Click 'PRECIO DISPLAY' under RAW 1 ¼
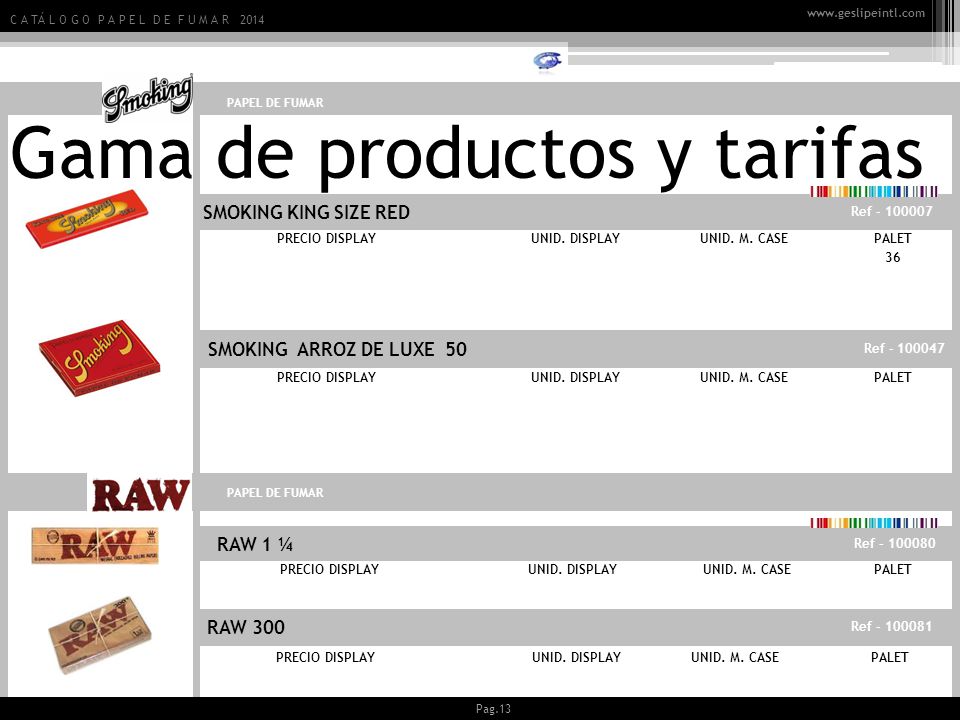Viewport: 960px width, 720px height. click(x=329, y=570)
